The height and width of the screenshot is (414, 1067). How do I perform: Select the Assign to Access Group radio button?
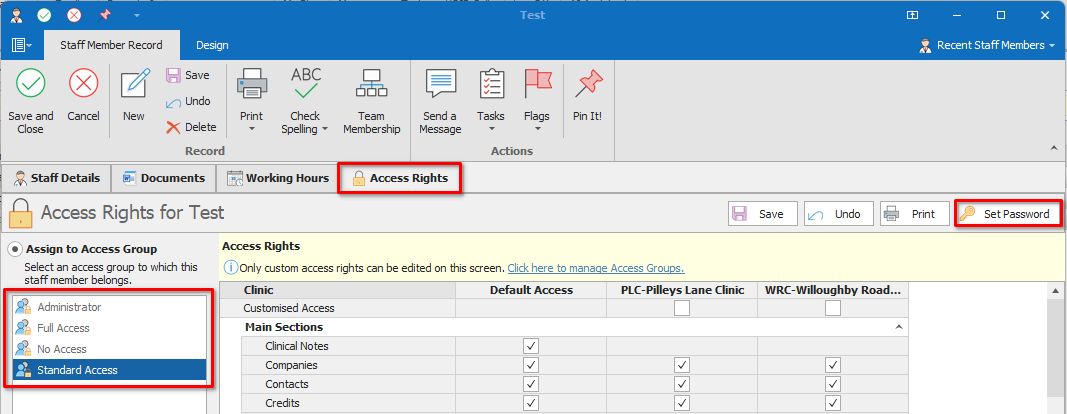pos(15,249)
